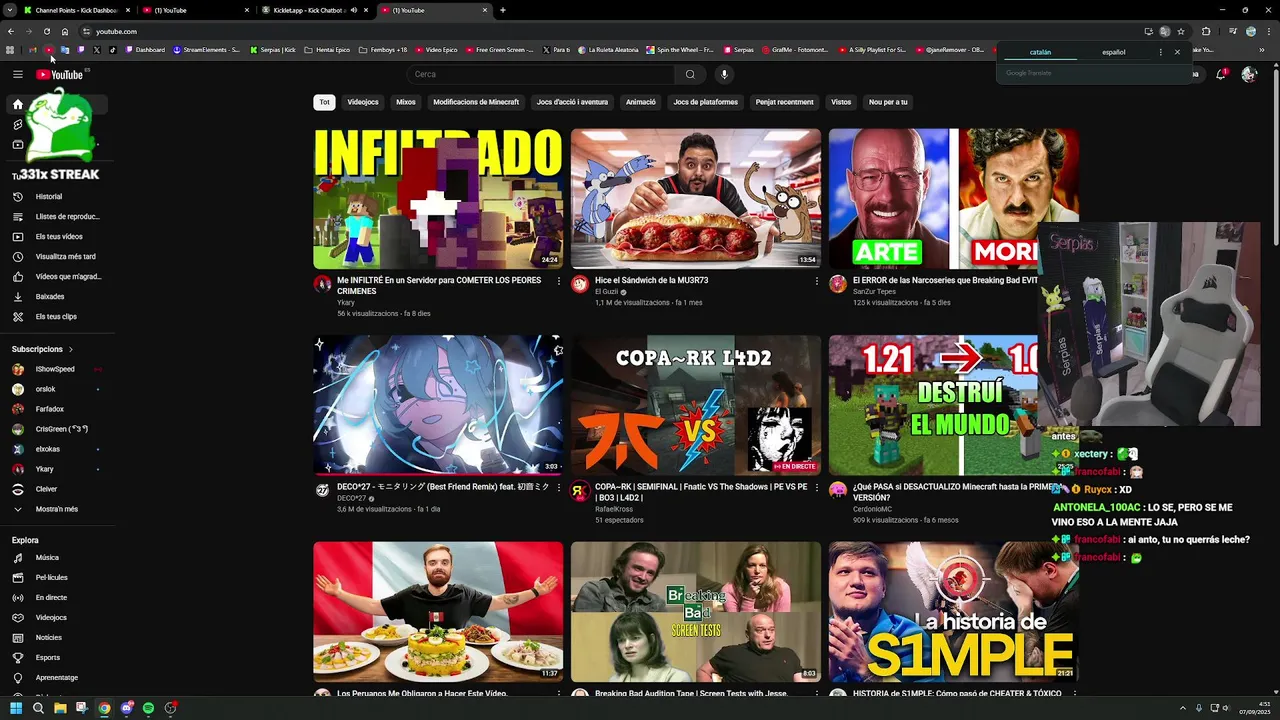Start voice search with microphone icon

(724, 74)
